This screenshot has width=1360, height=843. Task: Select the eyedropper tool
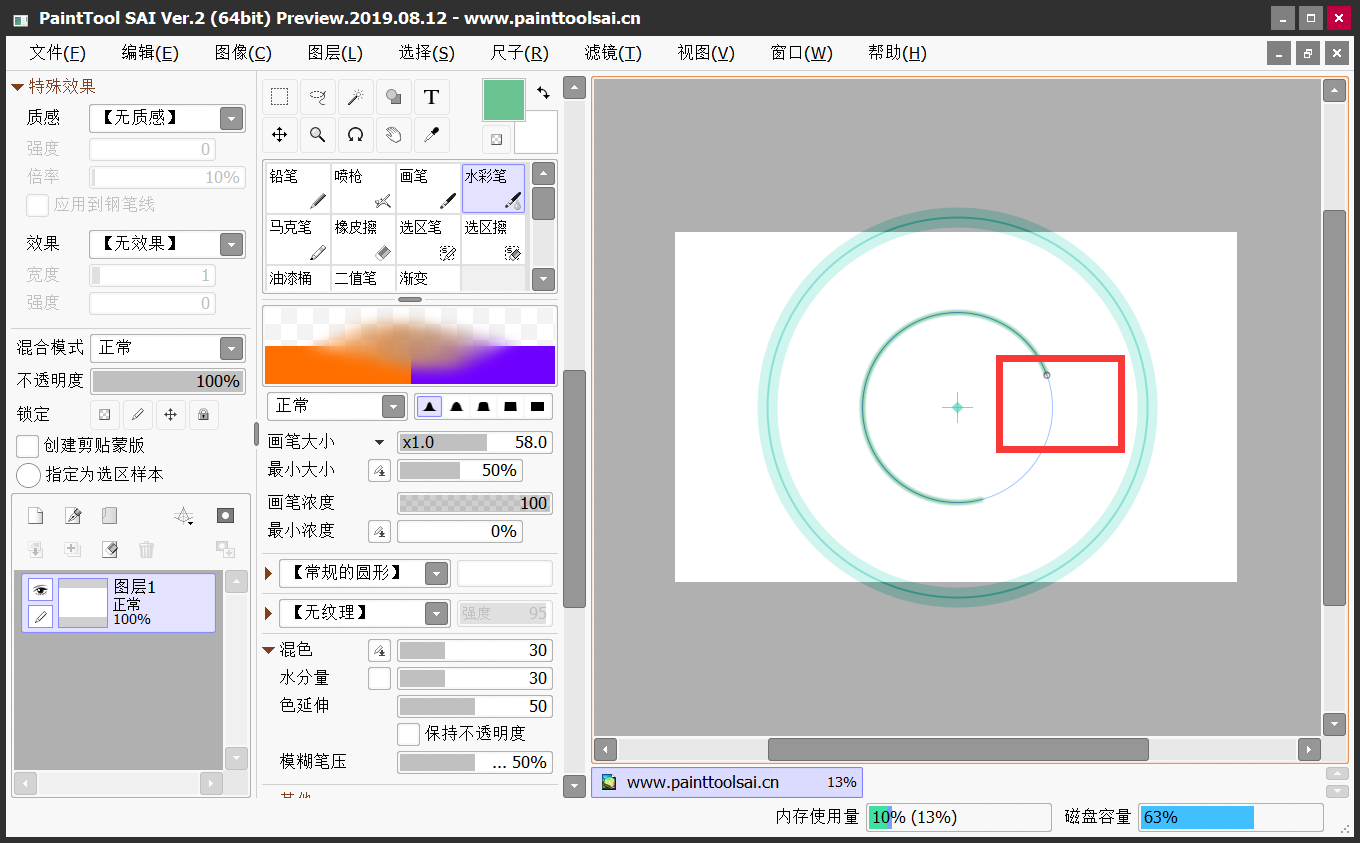click(431, 135)
